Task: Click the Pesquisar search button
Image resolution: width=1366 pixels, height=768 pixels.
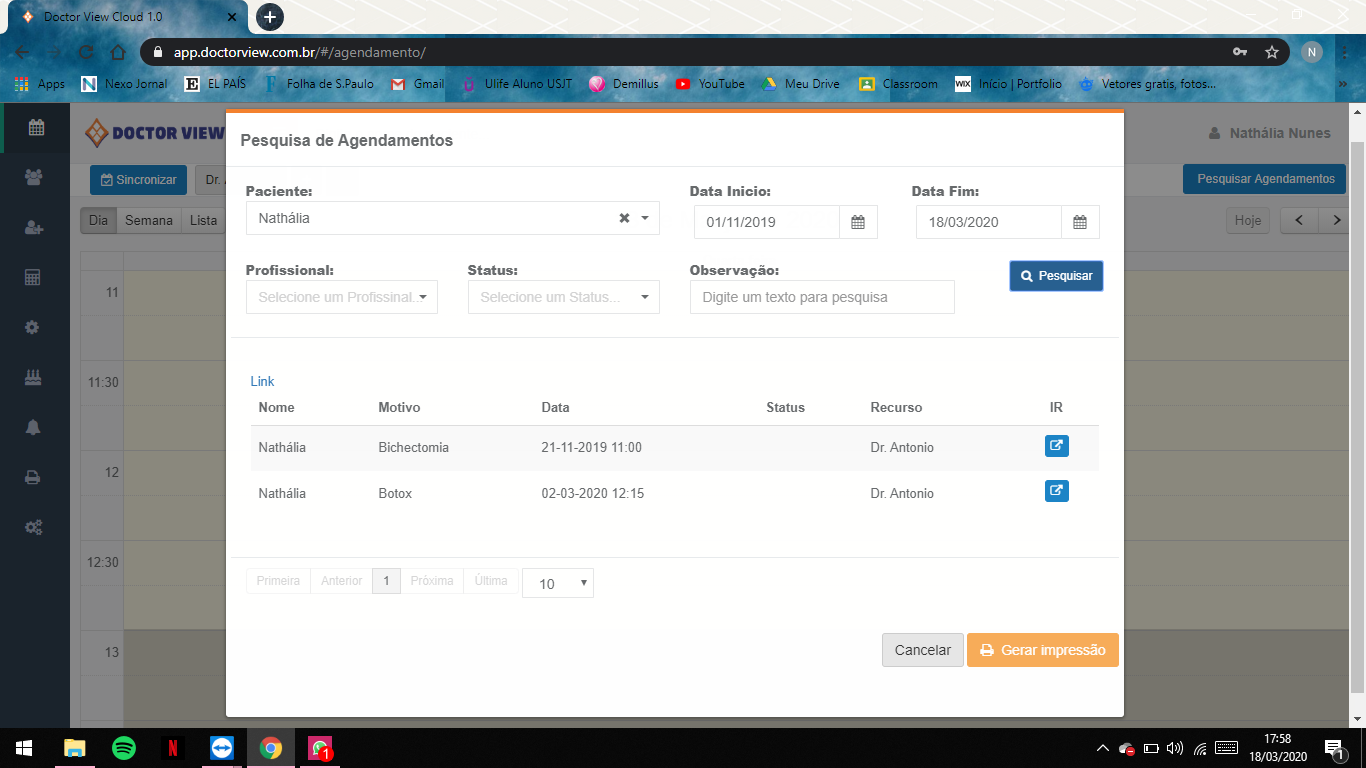Action: tap(1056, 276)
